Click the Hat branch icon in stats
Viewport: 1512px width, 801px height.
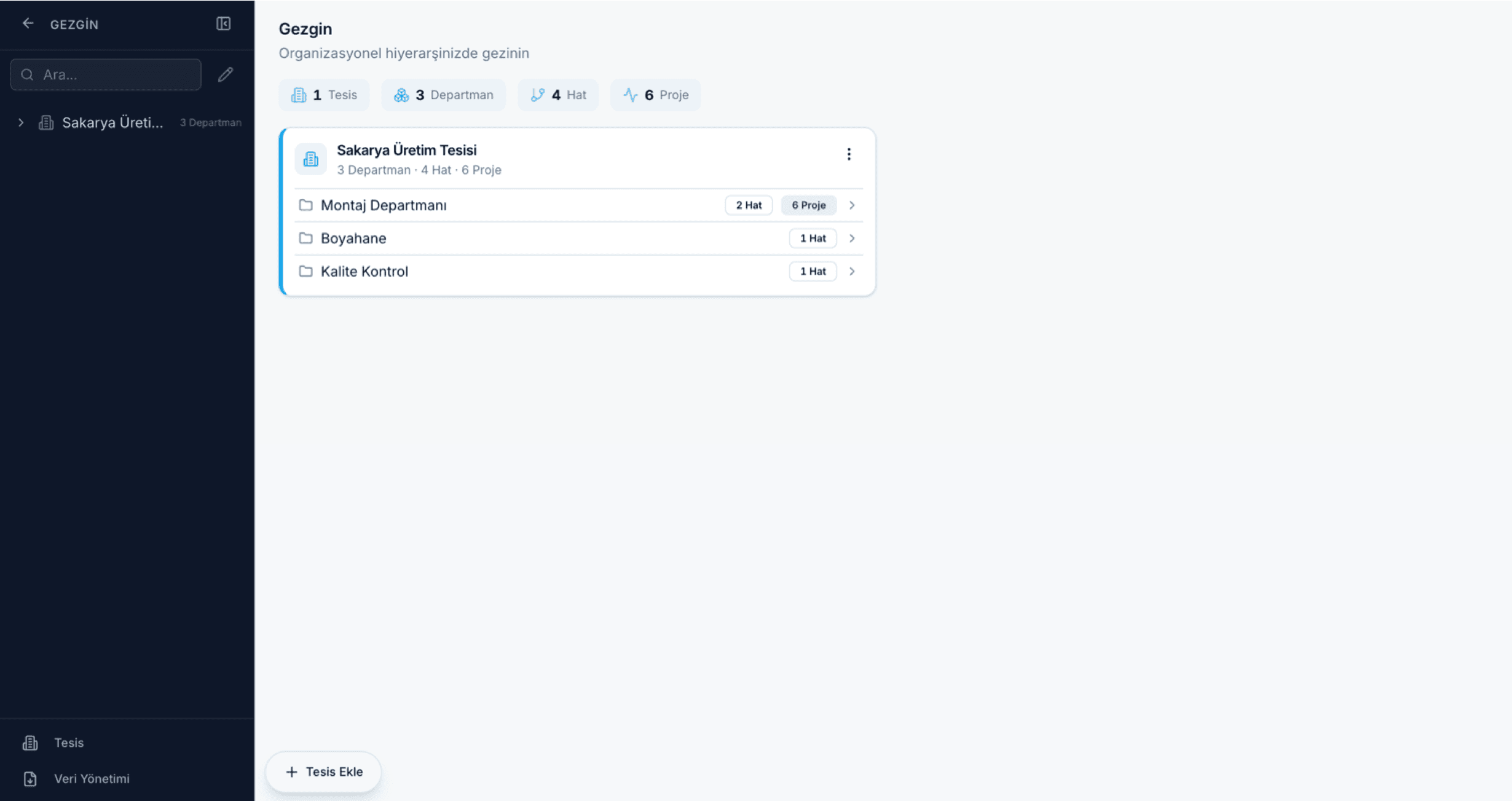[x=538, y=95]
